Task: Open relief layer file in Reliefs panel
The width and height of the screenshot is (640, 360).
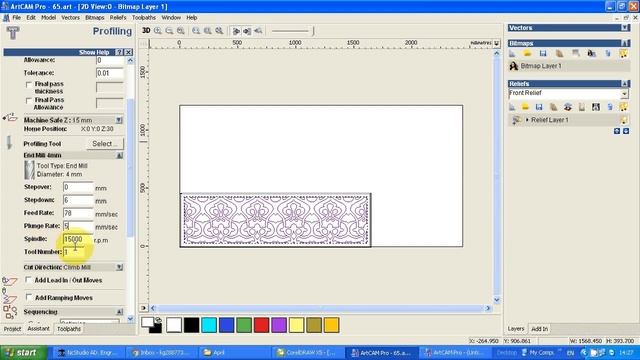Action: tap(525, 107)
